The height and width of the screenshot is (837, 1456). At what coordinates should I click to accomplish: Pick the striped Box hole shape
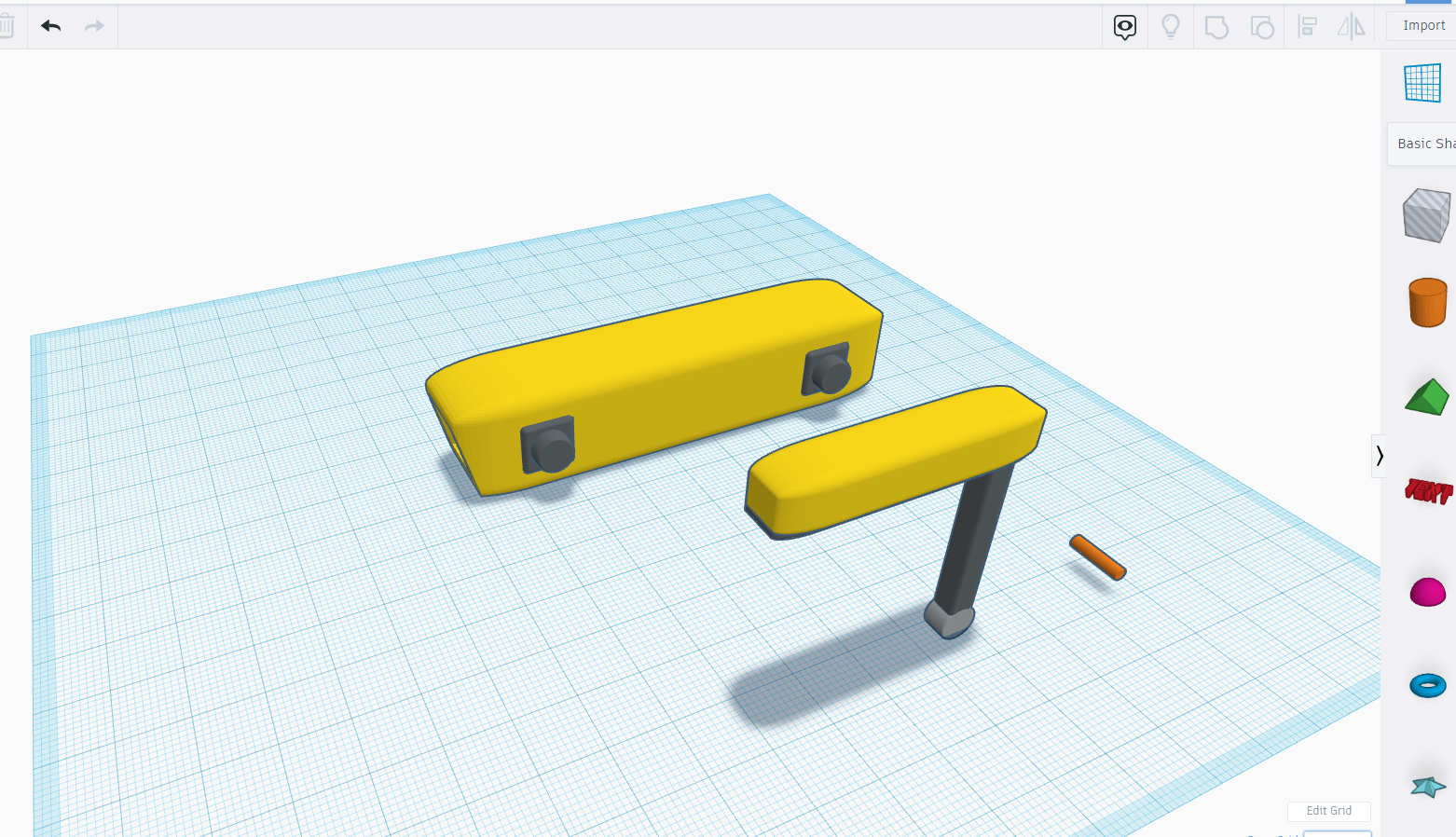[x=1426, y=215]
